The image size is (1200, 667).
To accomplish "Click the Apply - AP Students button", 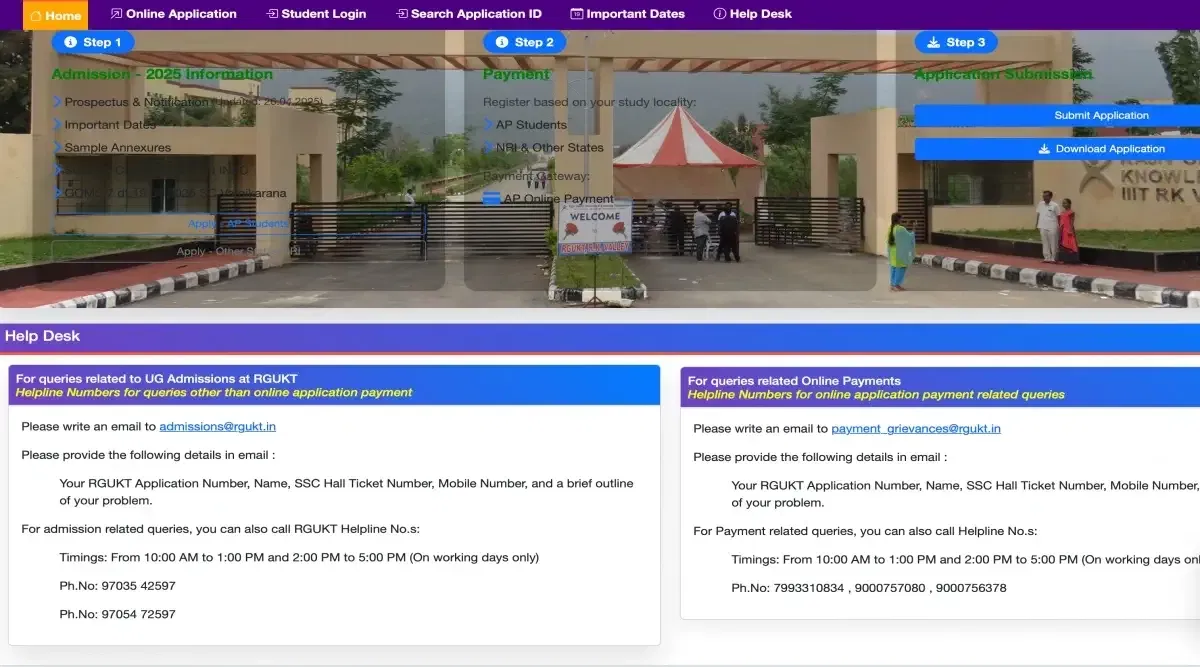I will pyautogui.click(x=238, y=224).
